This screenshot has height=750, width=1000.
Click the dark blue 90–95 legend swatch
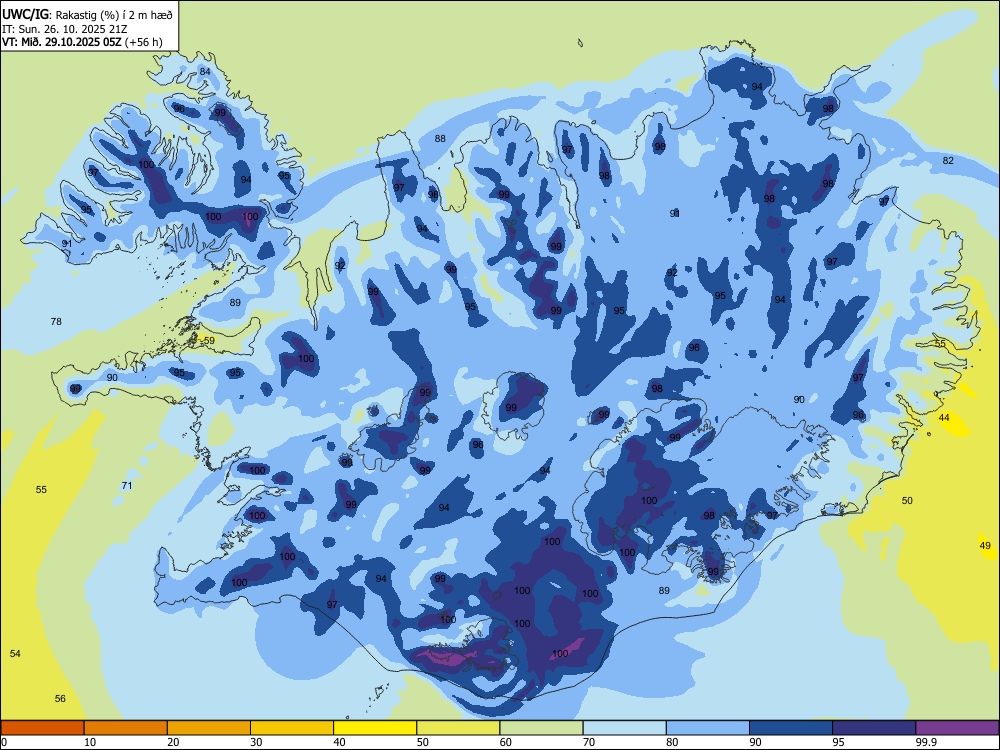point(791,728)
